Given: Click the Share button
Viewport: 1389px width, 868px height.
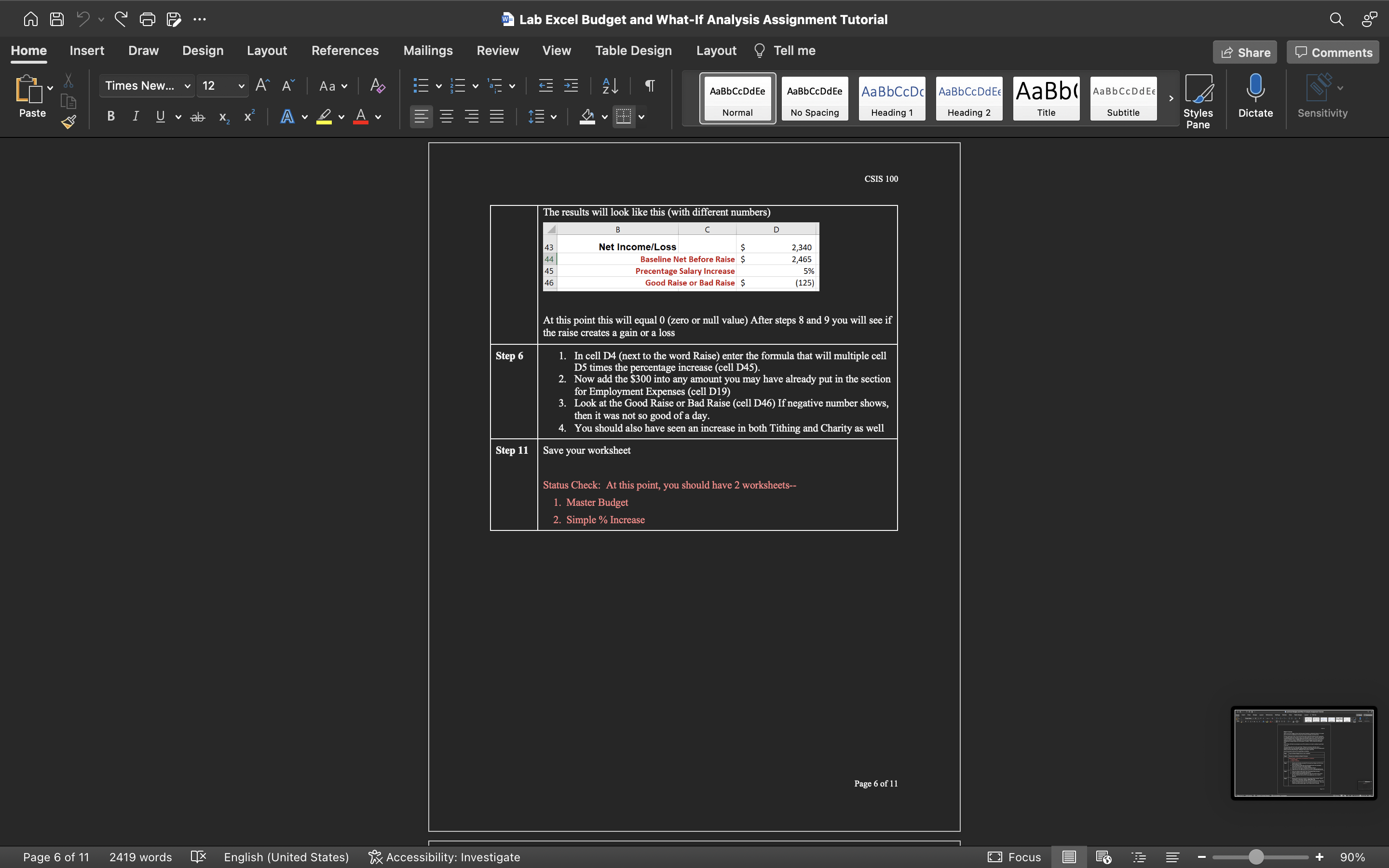Looking at the screenshot, I should pos(1245,52).
